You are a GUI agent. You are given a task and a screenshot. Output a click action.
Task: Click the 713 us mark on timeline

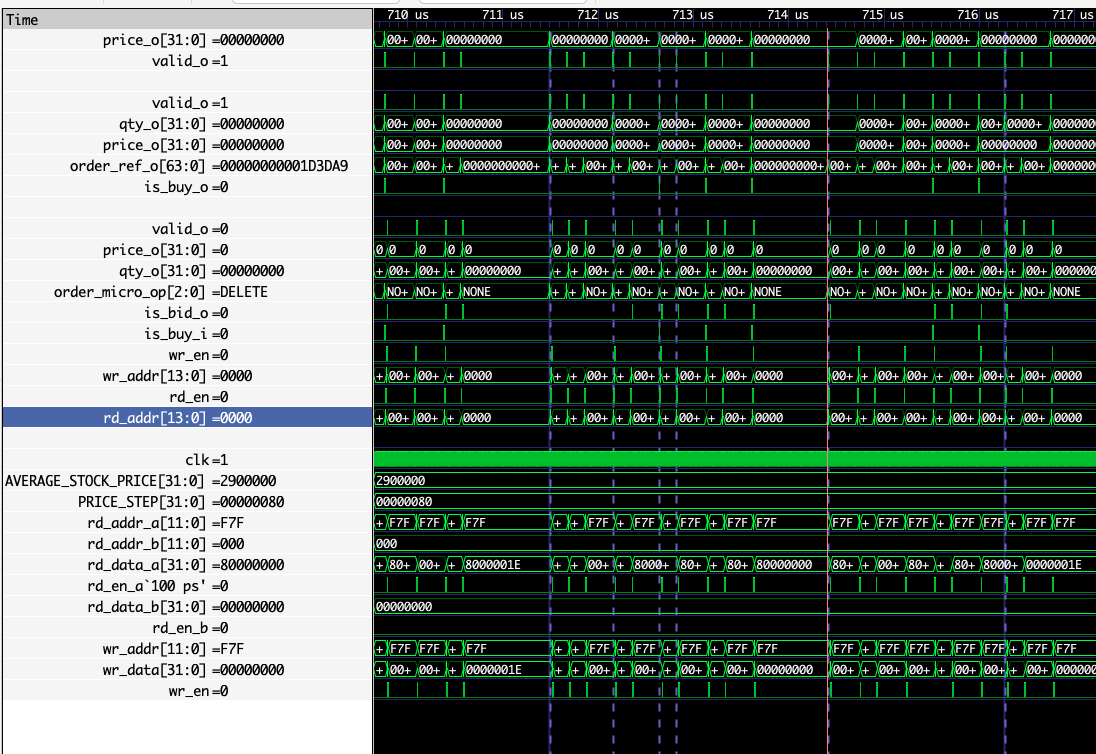click(693, 15)
